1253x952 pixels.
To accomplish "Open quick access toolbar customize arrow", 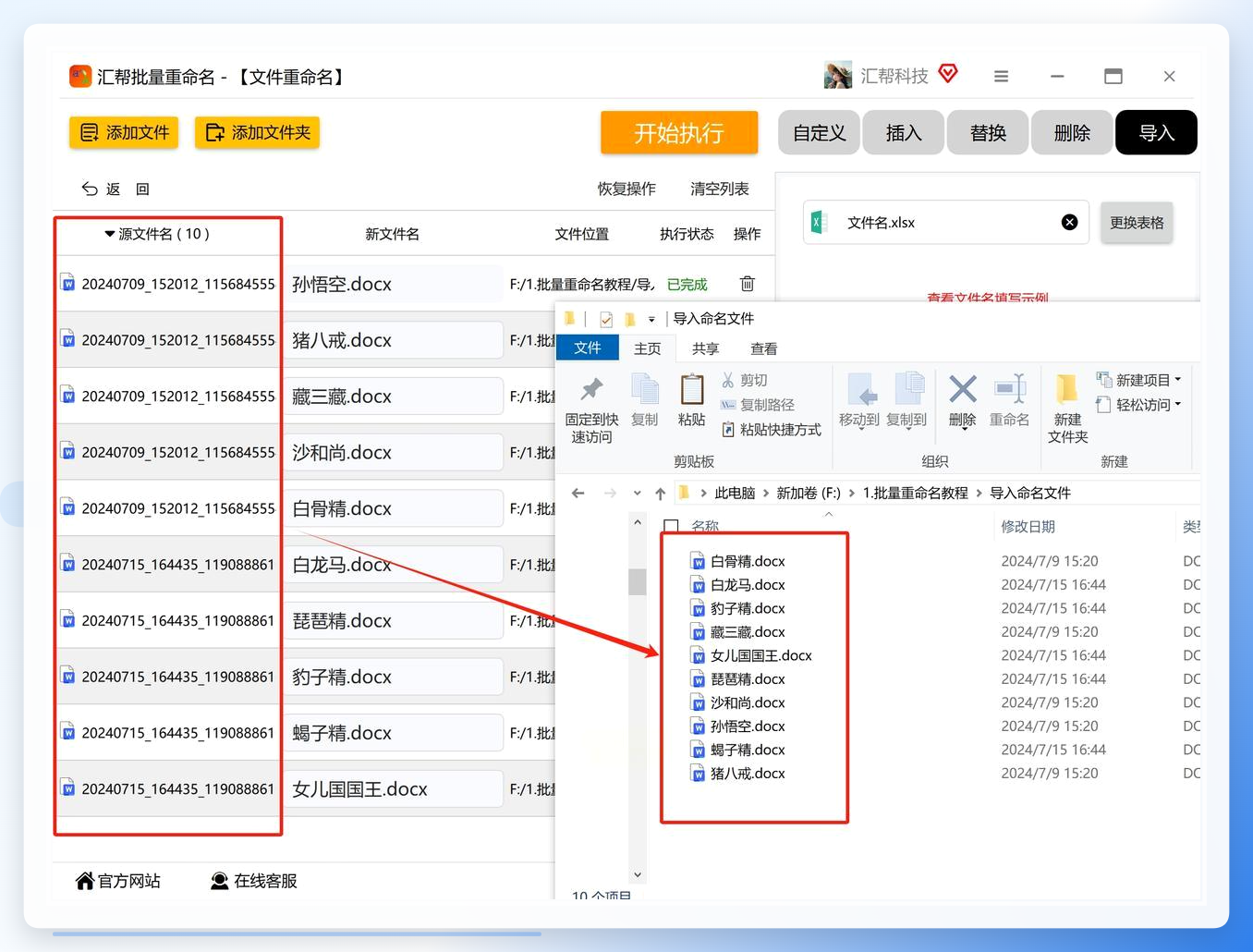I will [x=651, y=320].
